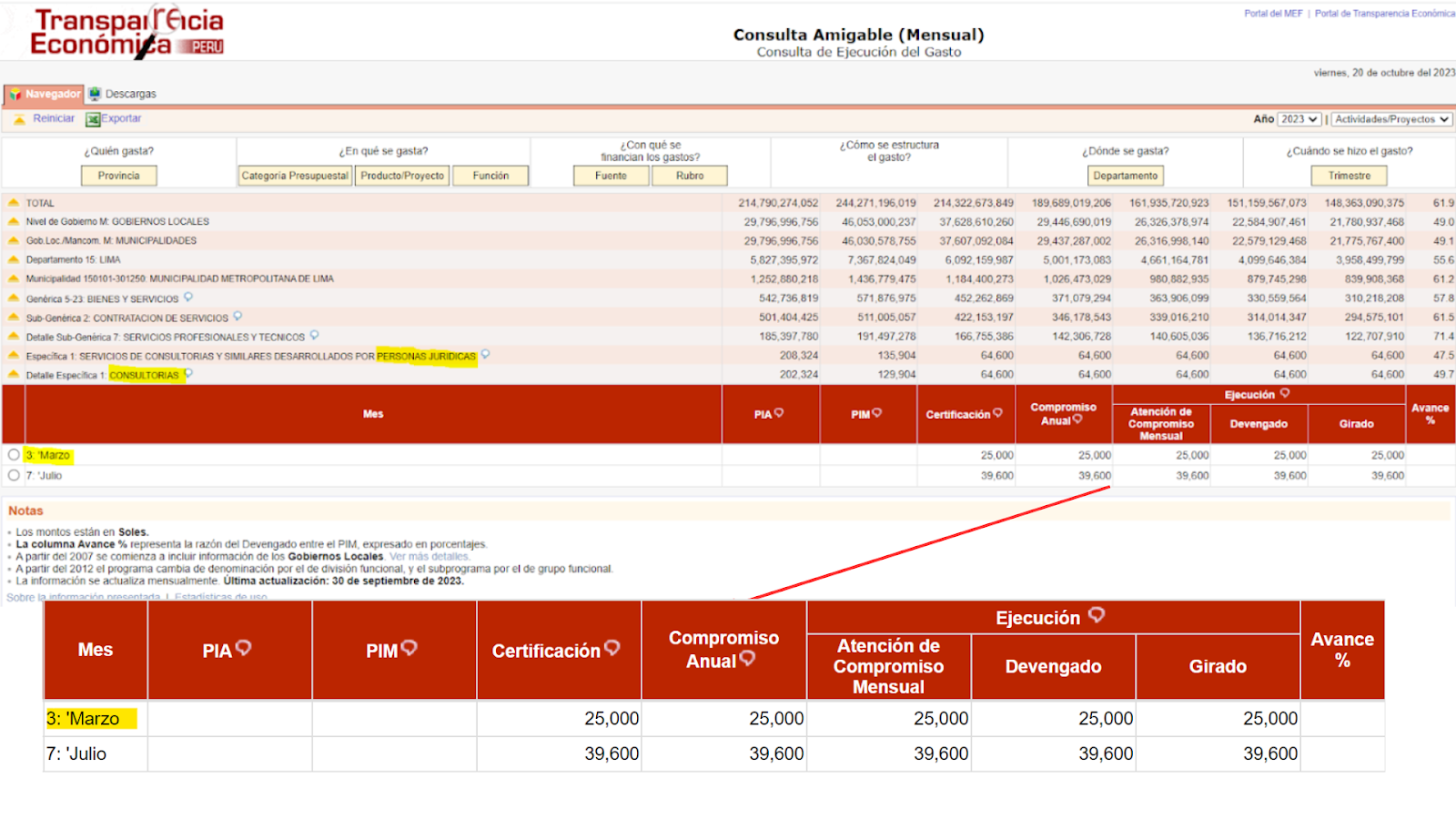Open the Portal del MEF link
1456x819 pixels.
[x=1273, y=14]
